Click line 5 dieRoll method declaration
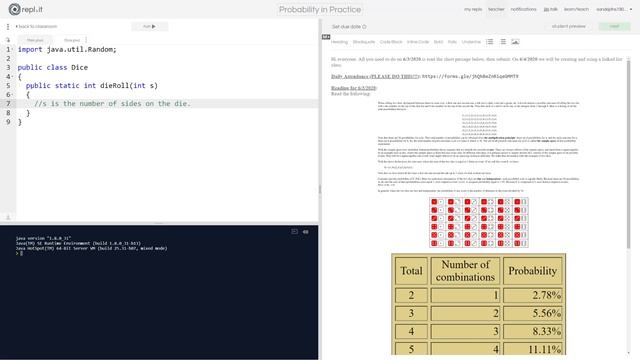 tap(91, 86)
